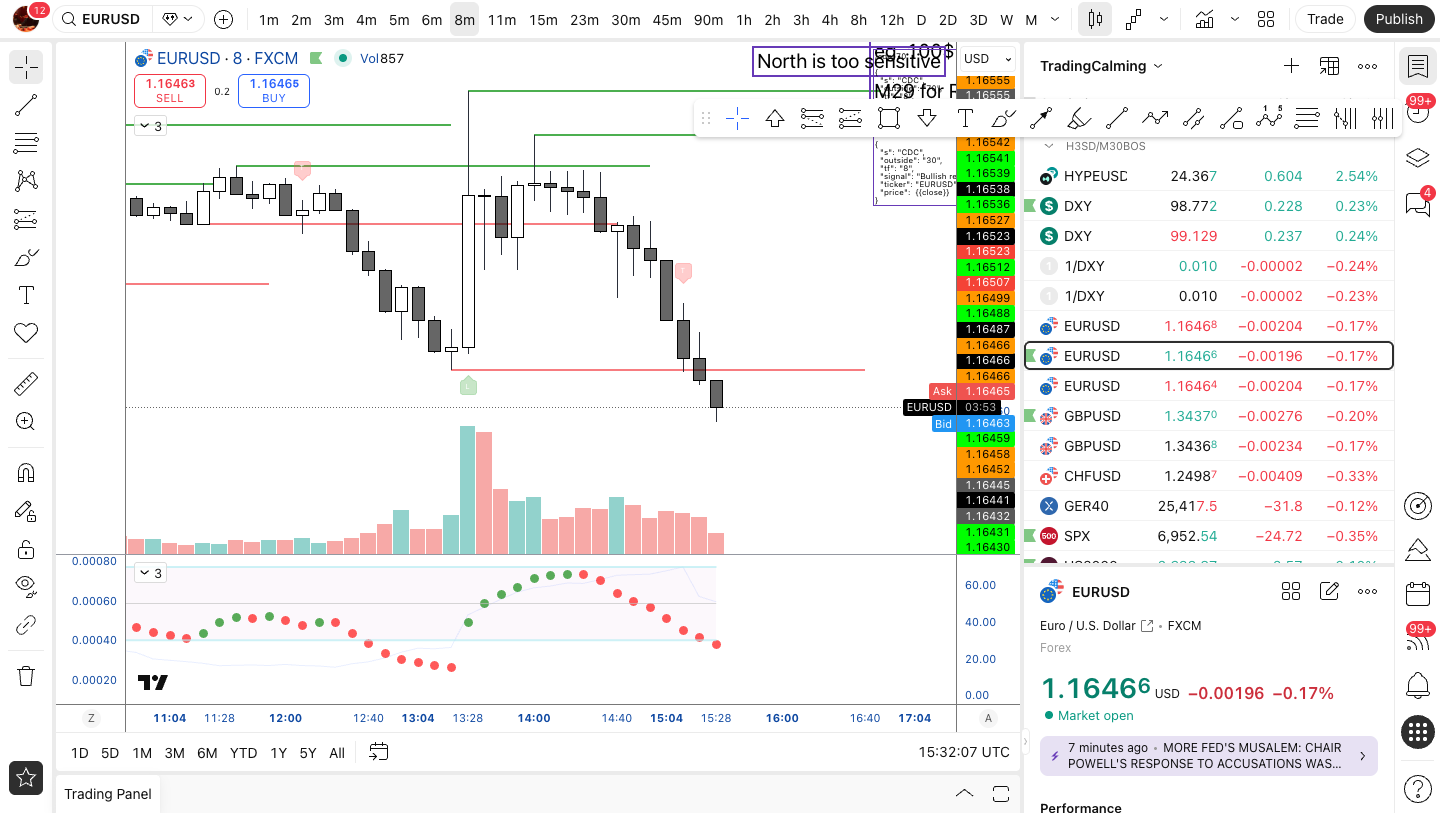Image resolution: width=1440 pixels, height=813 pixels.
Task: Click the trash remove objects icon
Action: [x=26, y=676]
